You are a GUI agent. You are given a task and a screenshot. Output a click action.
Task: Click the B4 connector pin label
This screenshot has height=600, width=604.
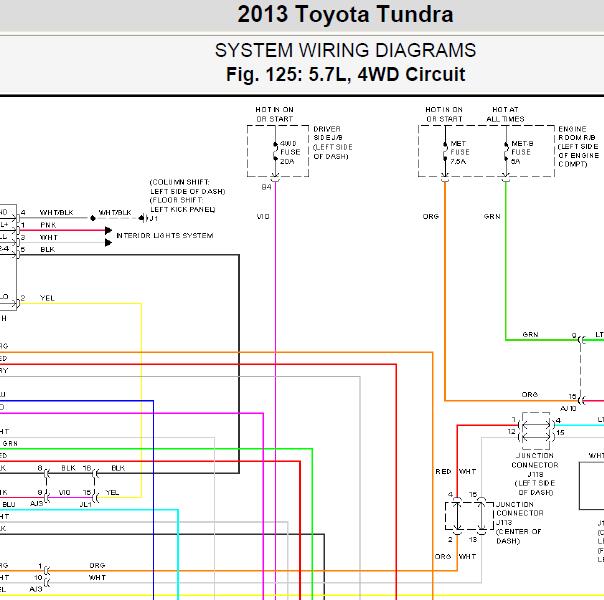point(267,187)
